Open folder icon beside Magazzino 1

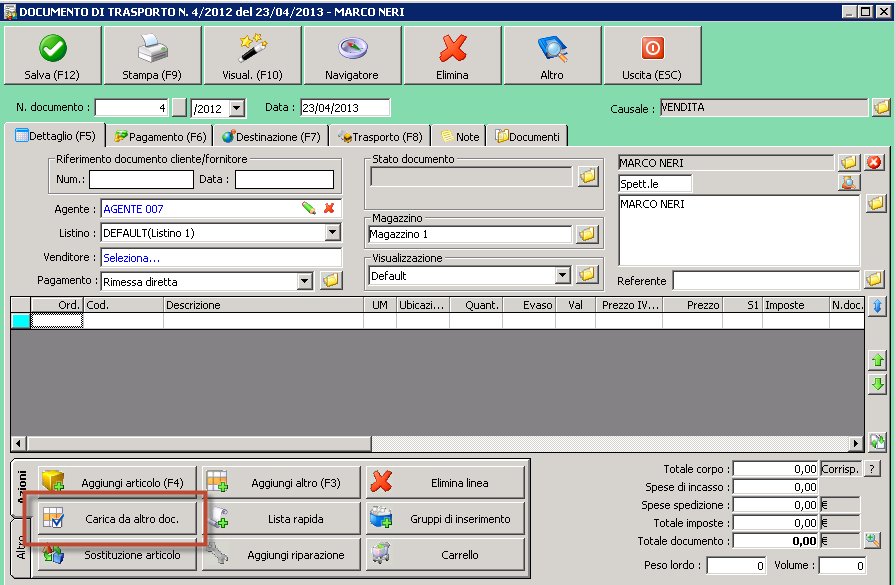[x=587, y=234]
